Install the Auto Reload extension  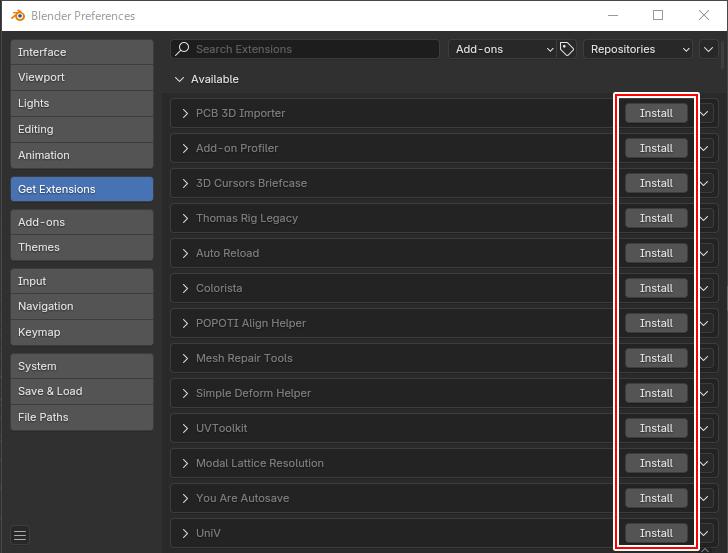656,253
